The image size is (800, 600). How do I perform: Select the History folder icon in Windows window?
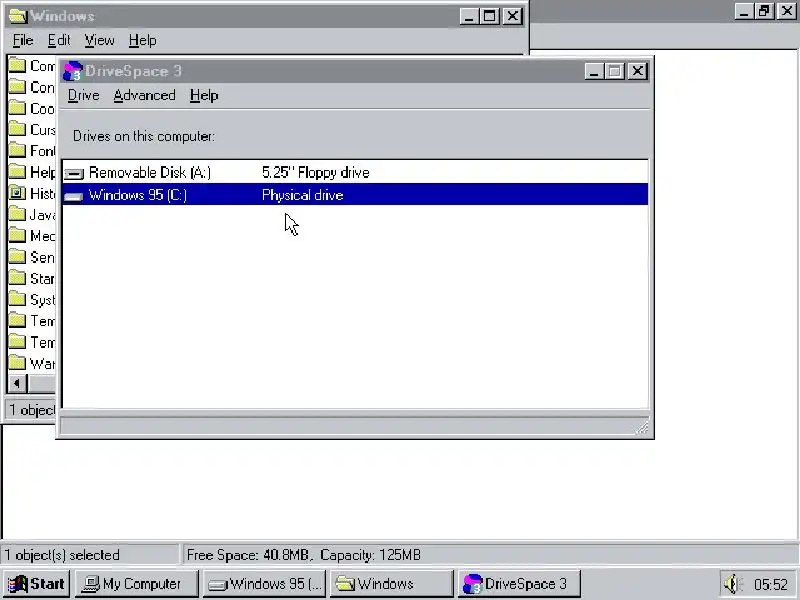17,193
